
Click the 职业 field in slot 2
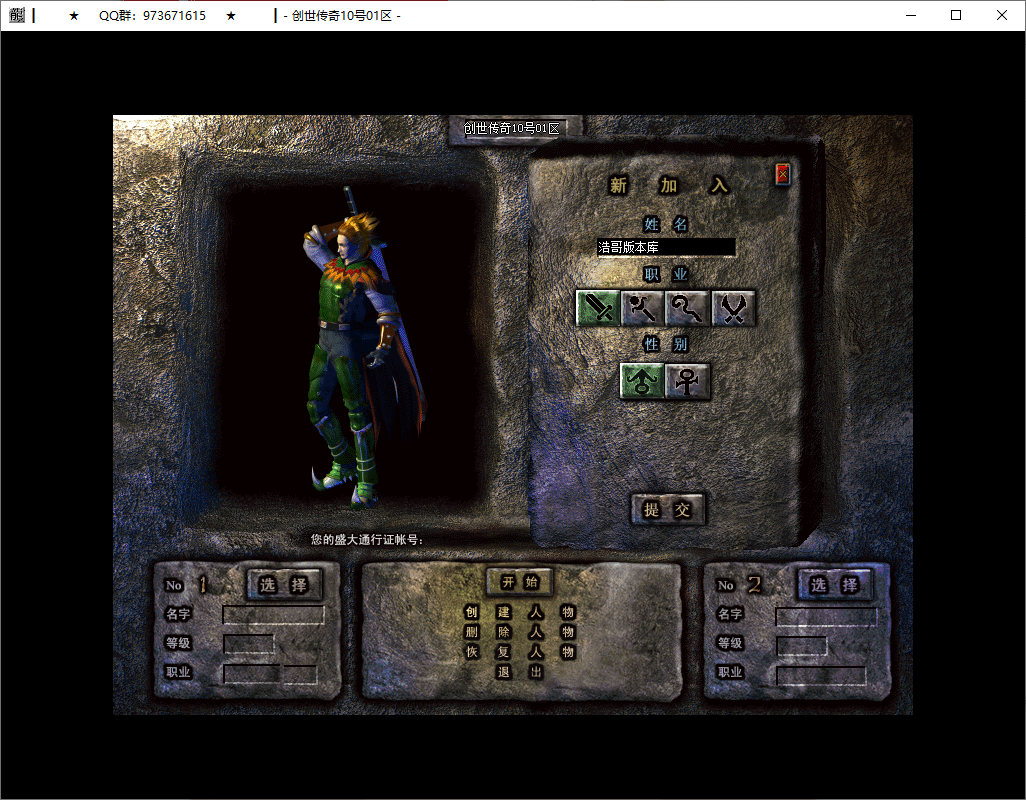point(821,675)
